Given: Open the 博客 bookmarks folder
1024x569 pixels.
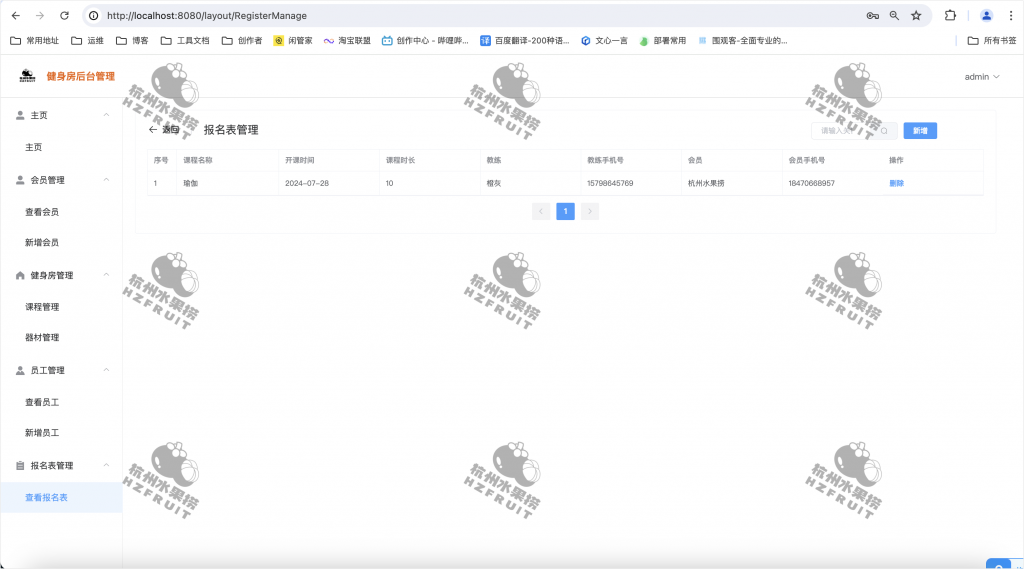Looking at the screenshot, I should pyautogui.click(x=133, y=41).
